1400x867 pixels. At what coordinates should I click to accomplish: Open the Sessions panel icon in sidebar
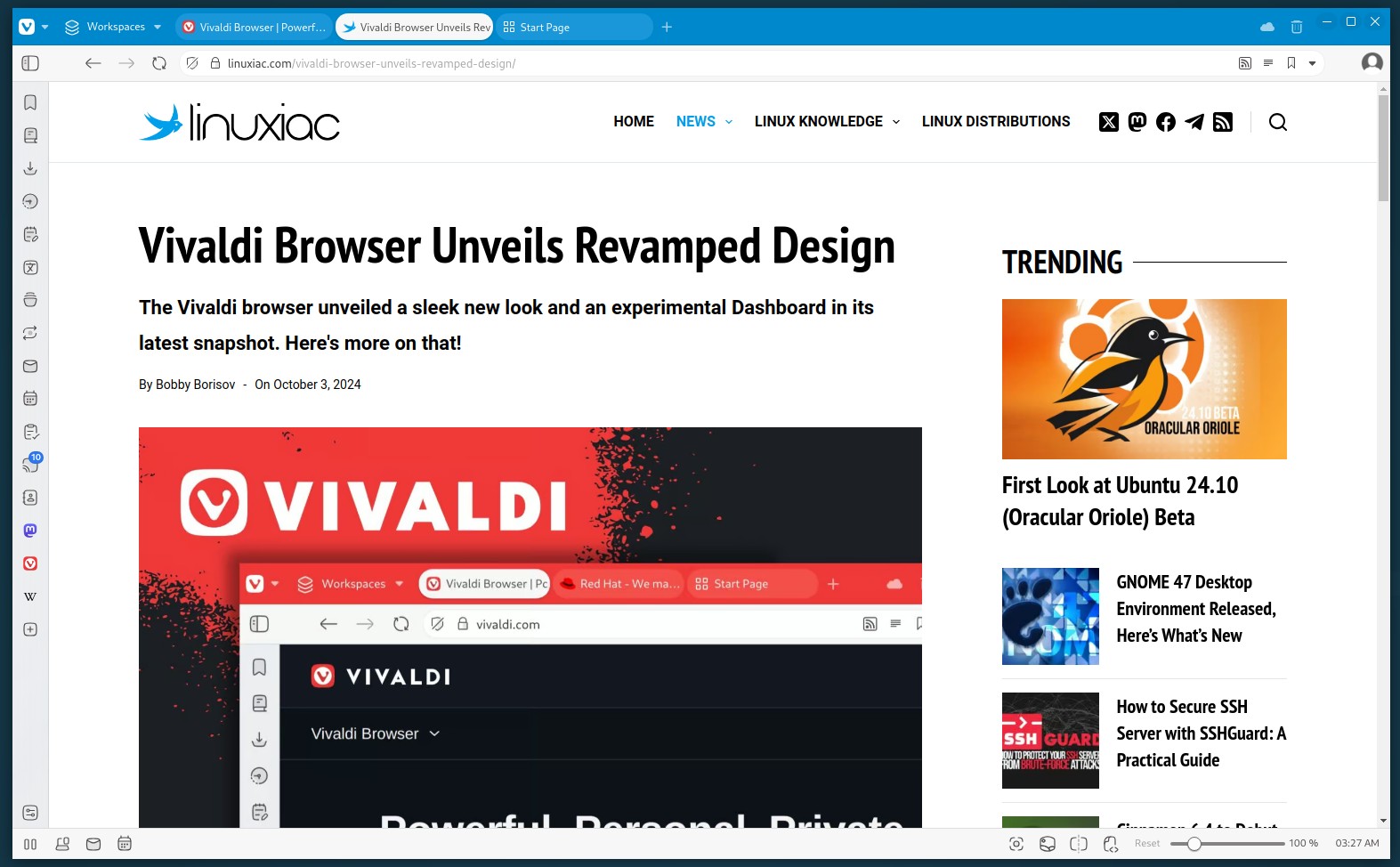tap(30, 333)
